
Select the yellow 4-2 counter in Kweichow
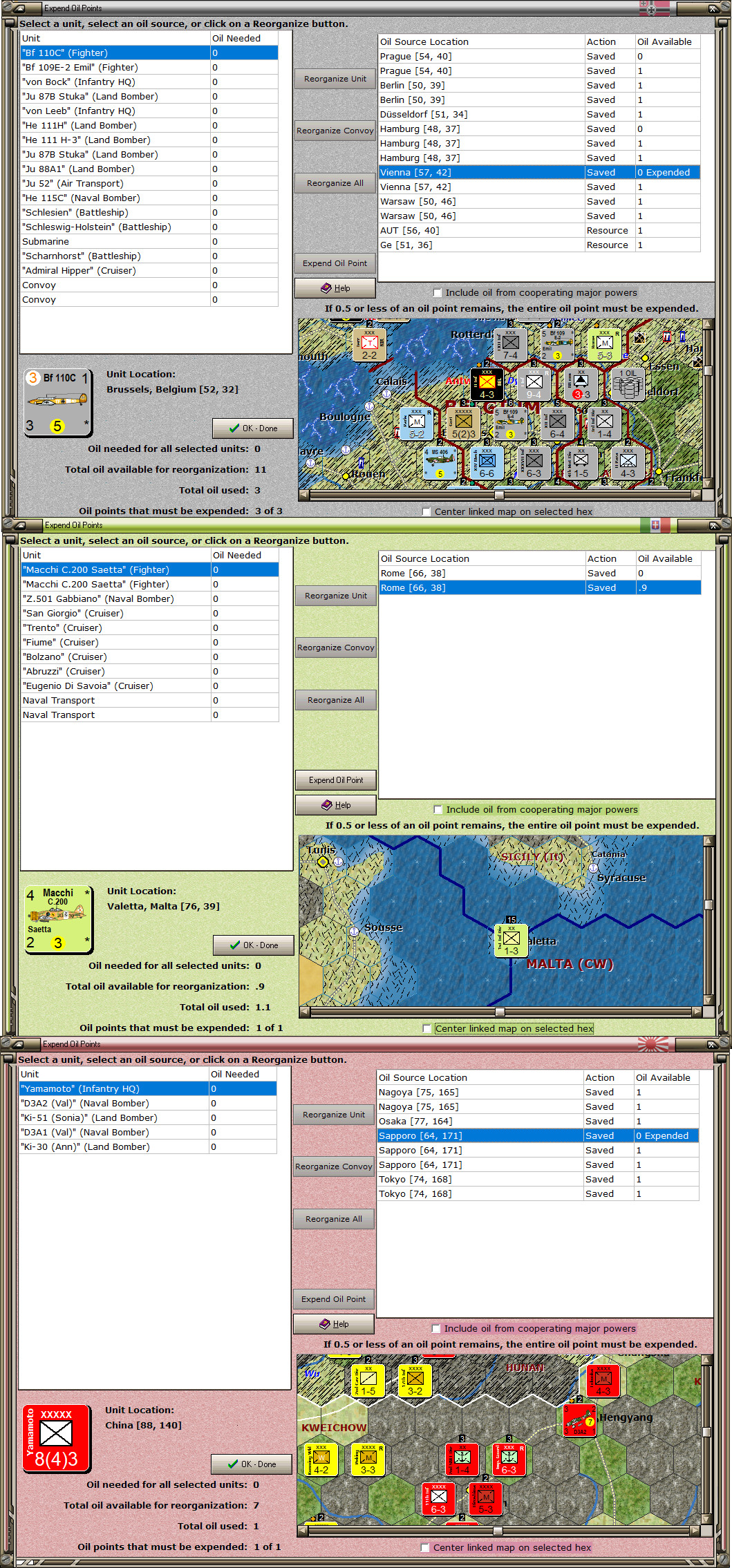tap(321, 1460)
